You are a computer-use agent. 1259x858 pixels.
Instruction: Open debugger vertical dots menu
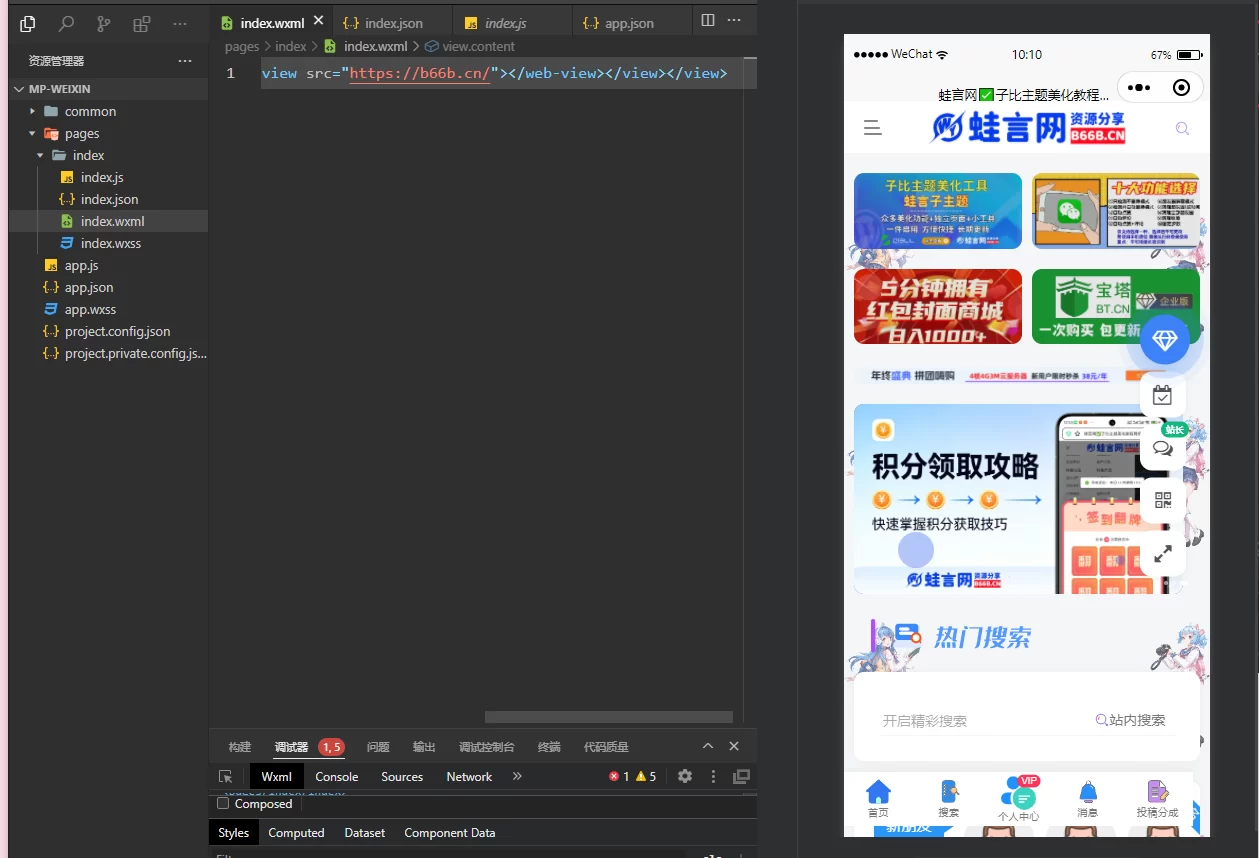[713, 776]
